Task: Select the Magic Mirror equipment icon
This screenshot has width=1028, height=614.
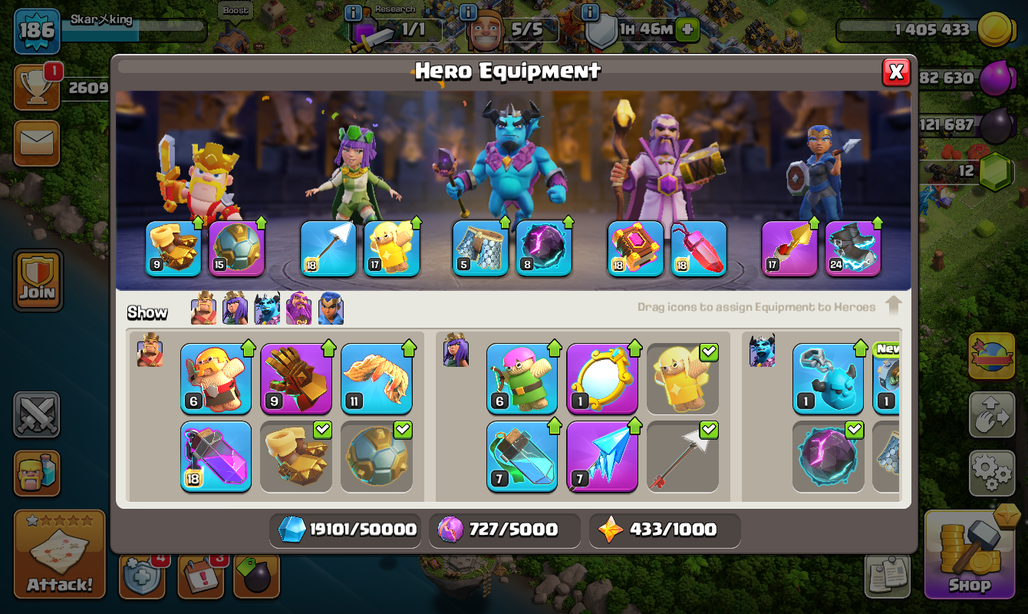Action: 602,379
